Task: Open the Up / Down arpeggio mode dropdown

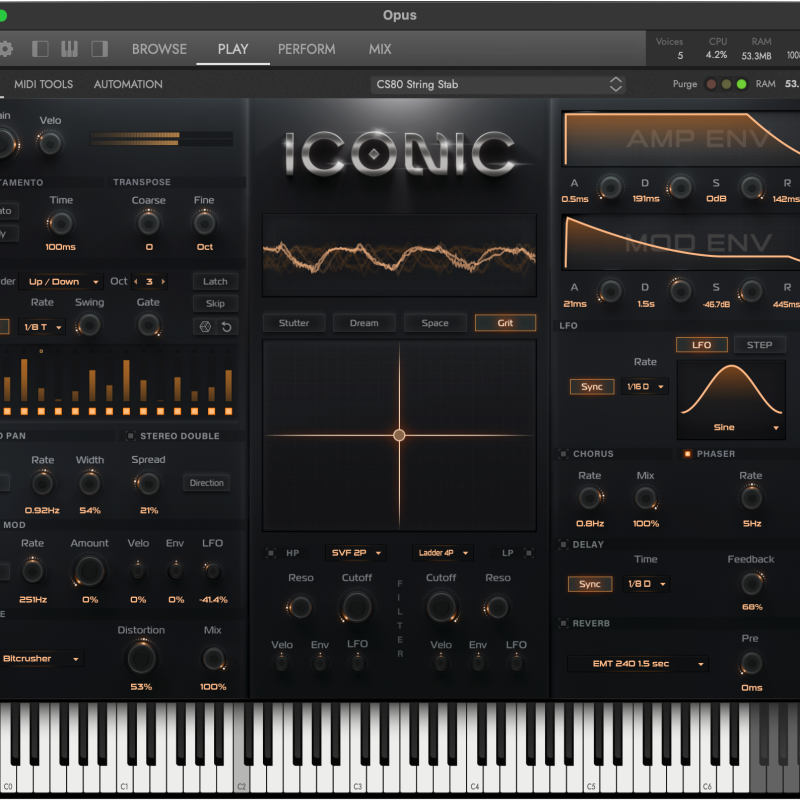Action: pyautogui.click(x=61, y=282)
